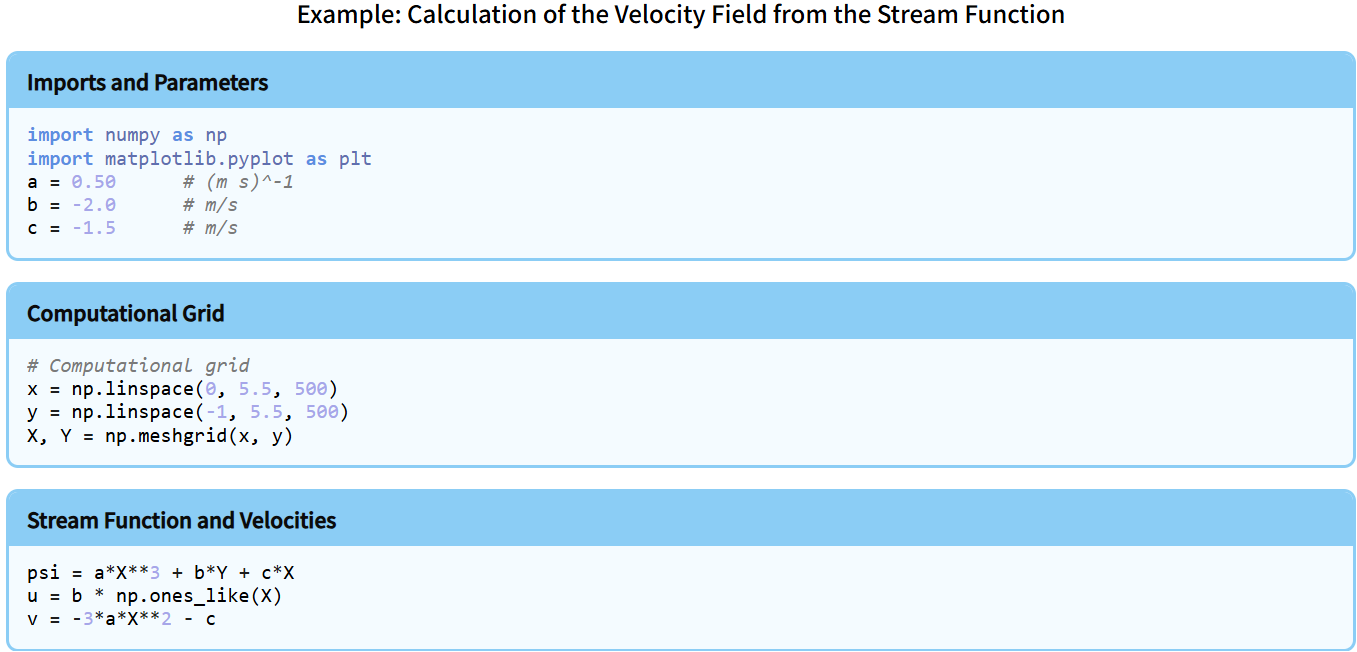This screenshot has height=652, width=1357.
Task: Click the import matplotlib.pyplot line
Action: pos(199,159)
